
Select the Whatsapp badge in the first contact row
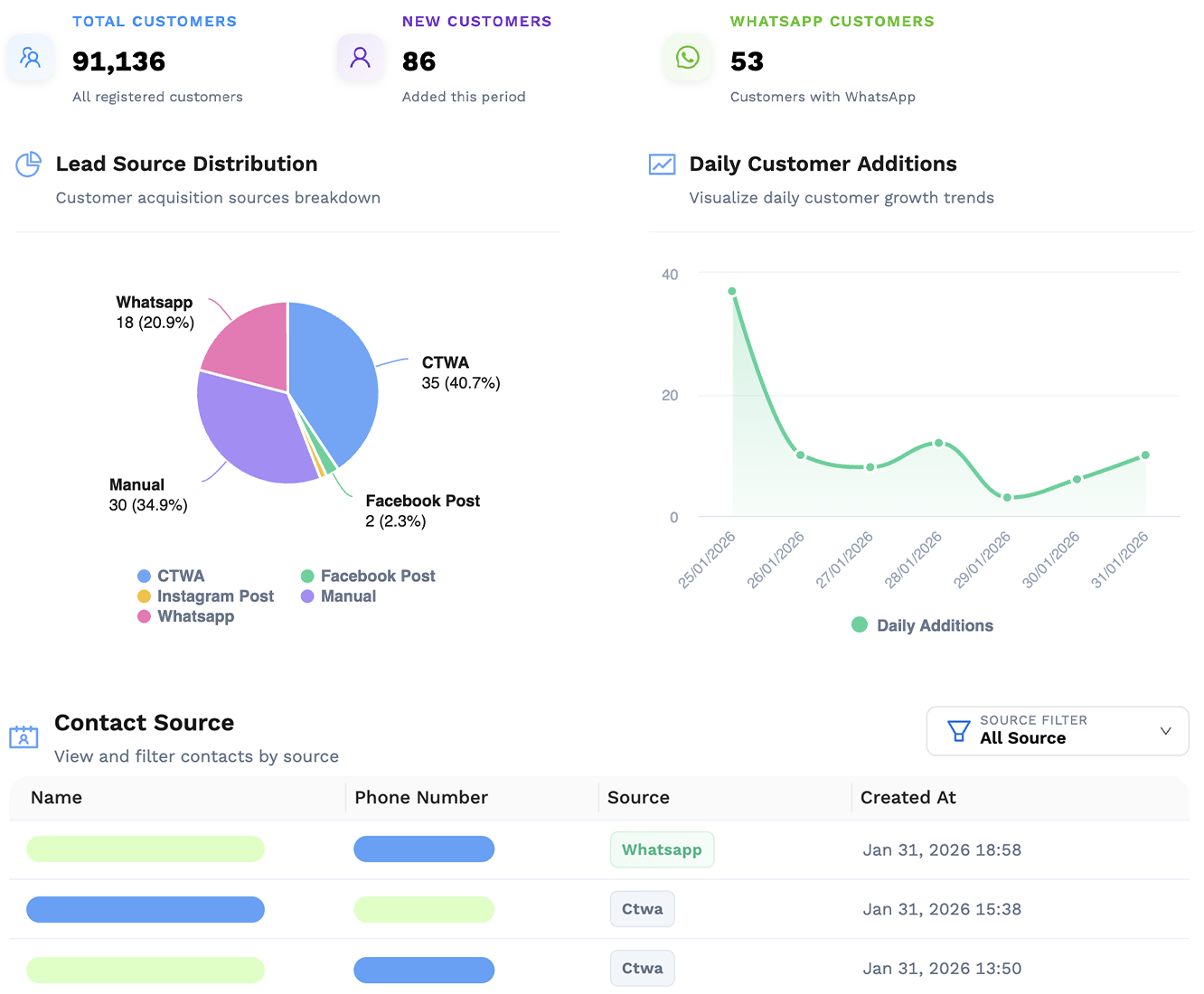coord(662,849)
